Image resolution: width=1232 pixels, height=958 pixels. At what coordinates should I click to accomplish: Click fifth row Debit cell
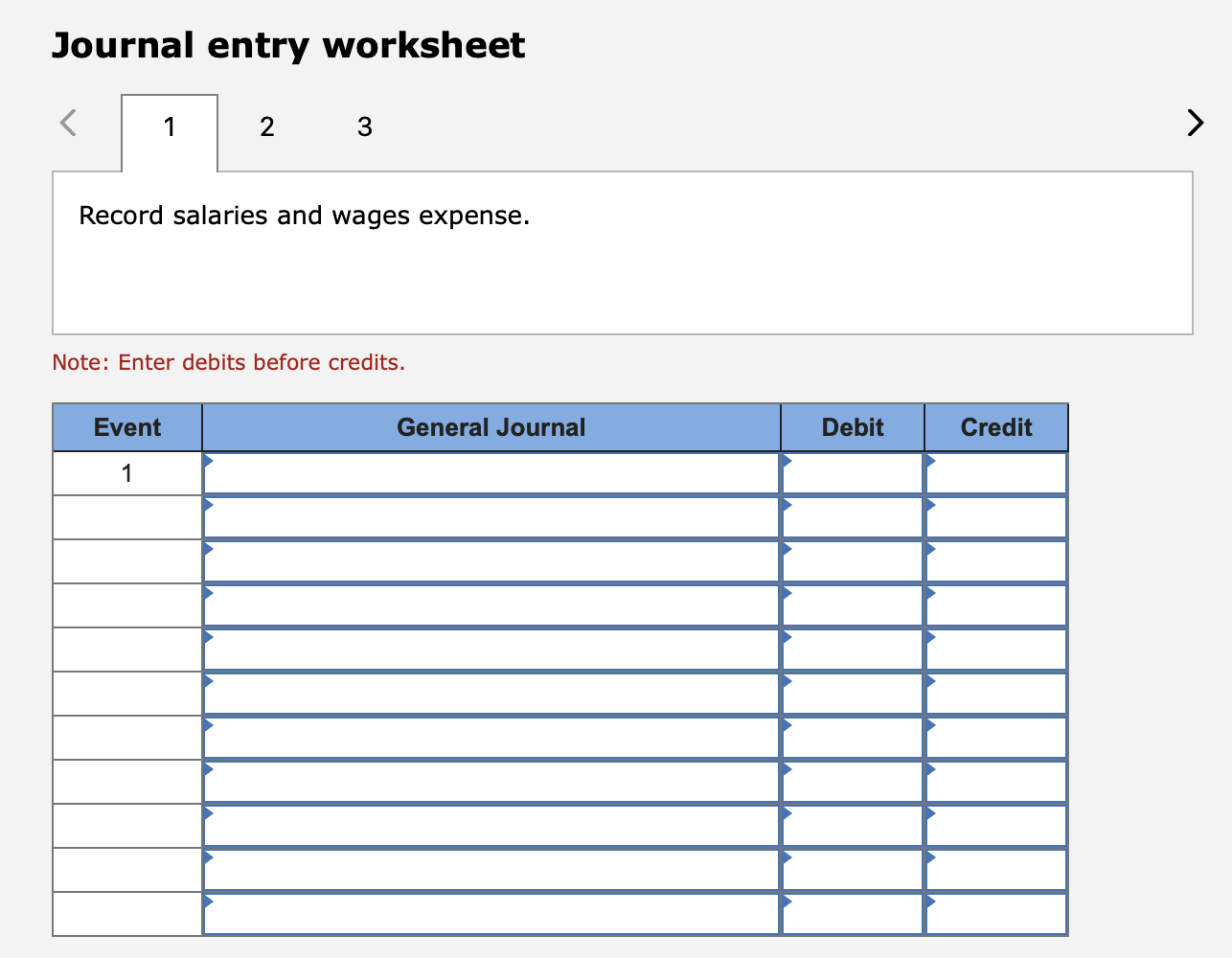coord(853,650)
